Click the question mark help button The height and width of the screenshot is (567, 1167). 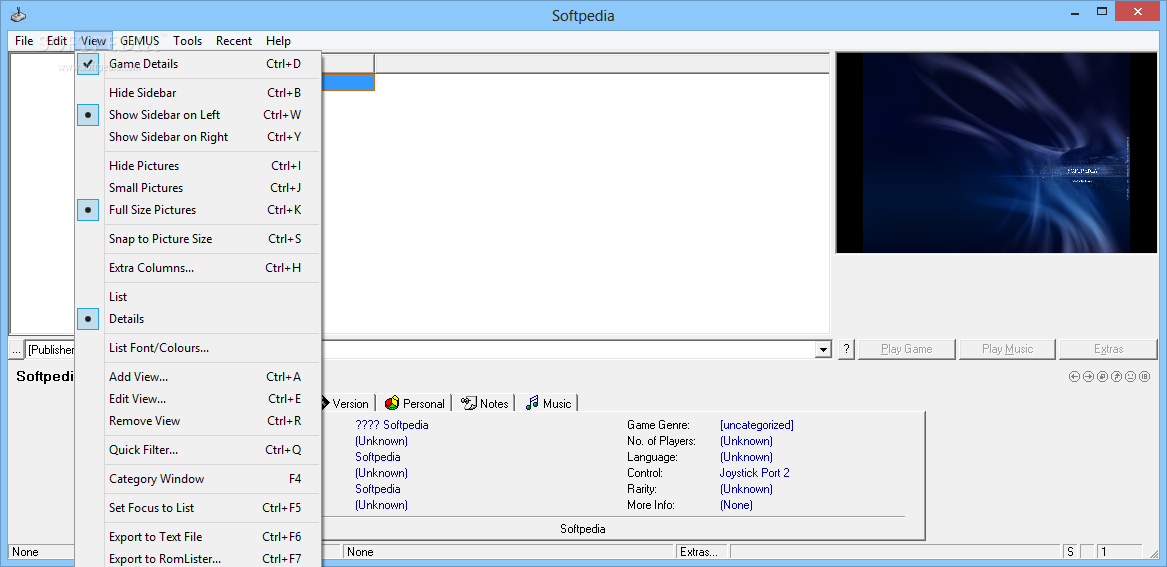[x=846, y=349]
